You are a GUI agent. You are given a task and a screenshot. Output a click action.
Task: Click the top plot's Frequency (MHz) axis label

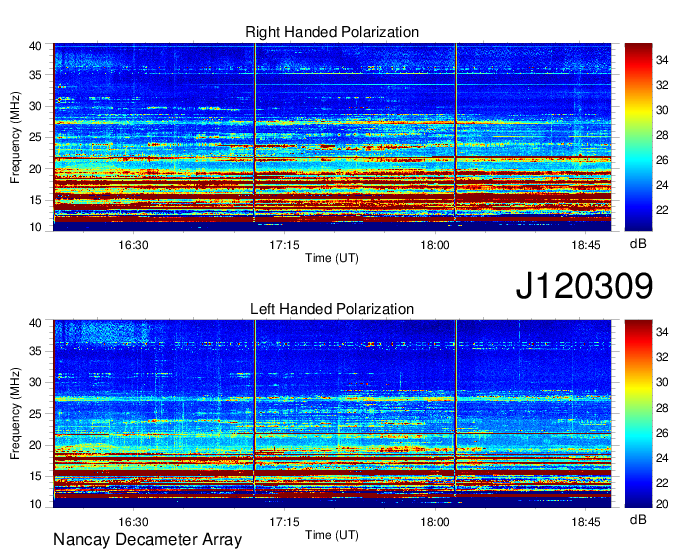click(x=15, y=137)
